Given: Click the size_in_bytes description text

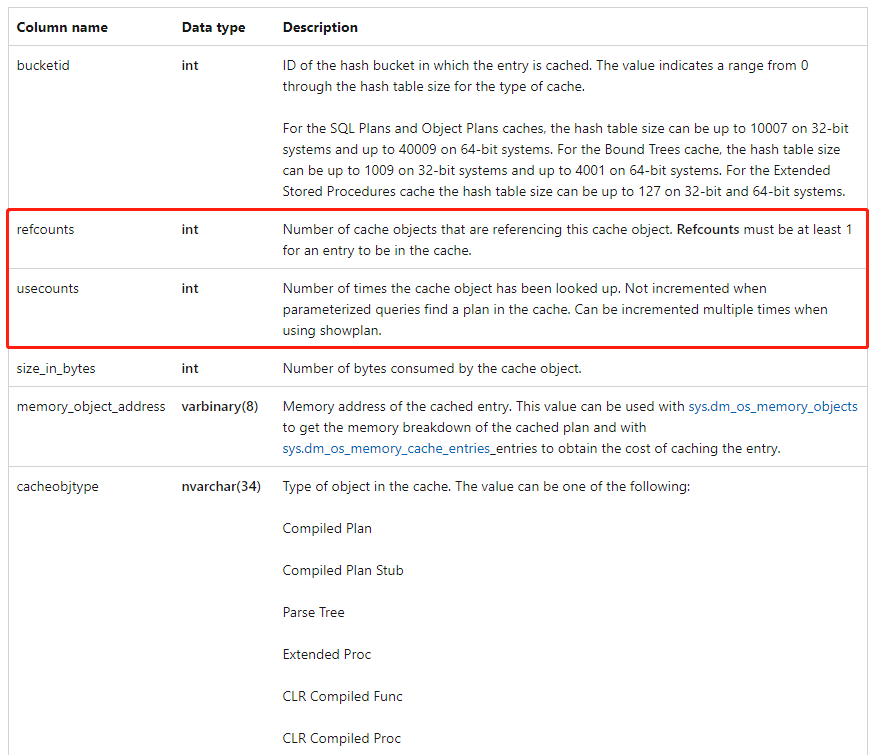Looking at the screenshot, I should coord(431,368).
